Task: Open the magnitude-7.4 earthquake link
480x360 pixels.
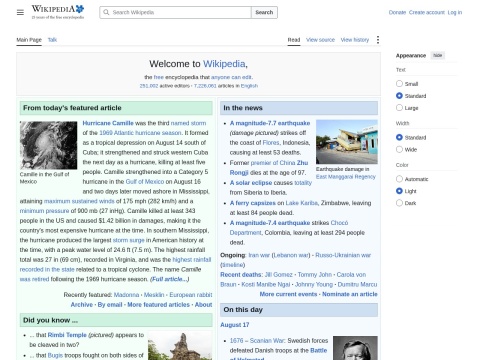Action: click(270, 223)
